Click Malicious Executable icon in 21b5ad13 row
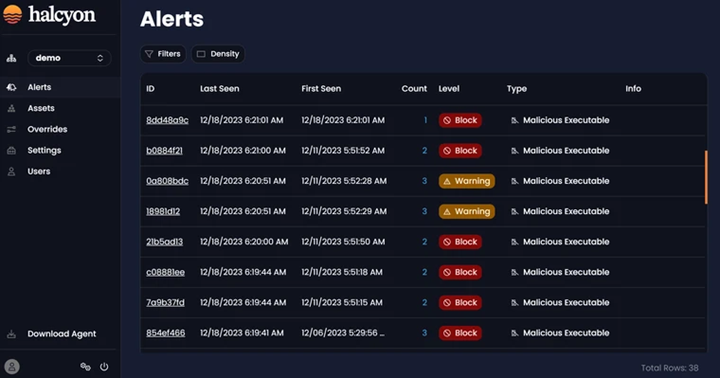 click(x=515, y=242)
